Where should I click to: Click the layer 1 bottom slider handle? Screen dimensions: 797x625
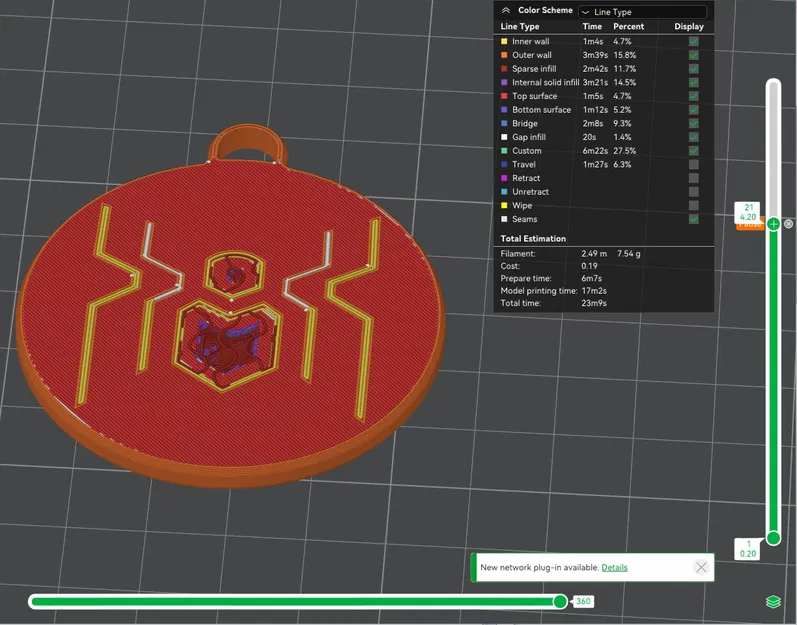773,538
